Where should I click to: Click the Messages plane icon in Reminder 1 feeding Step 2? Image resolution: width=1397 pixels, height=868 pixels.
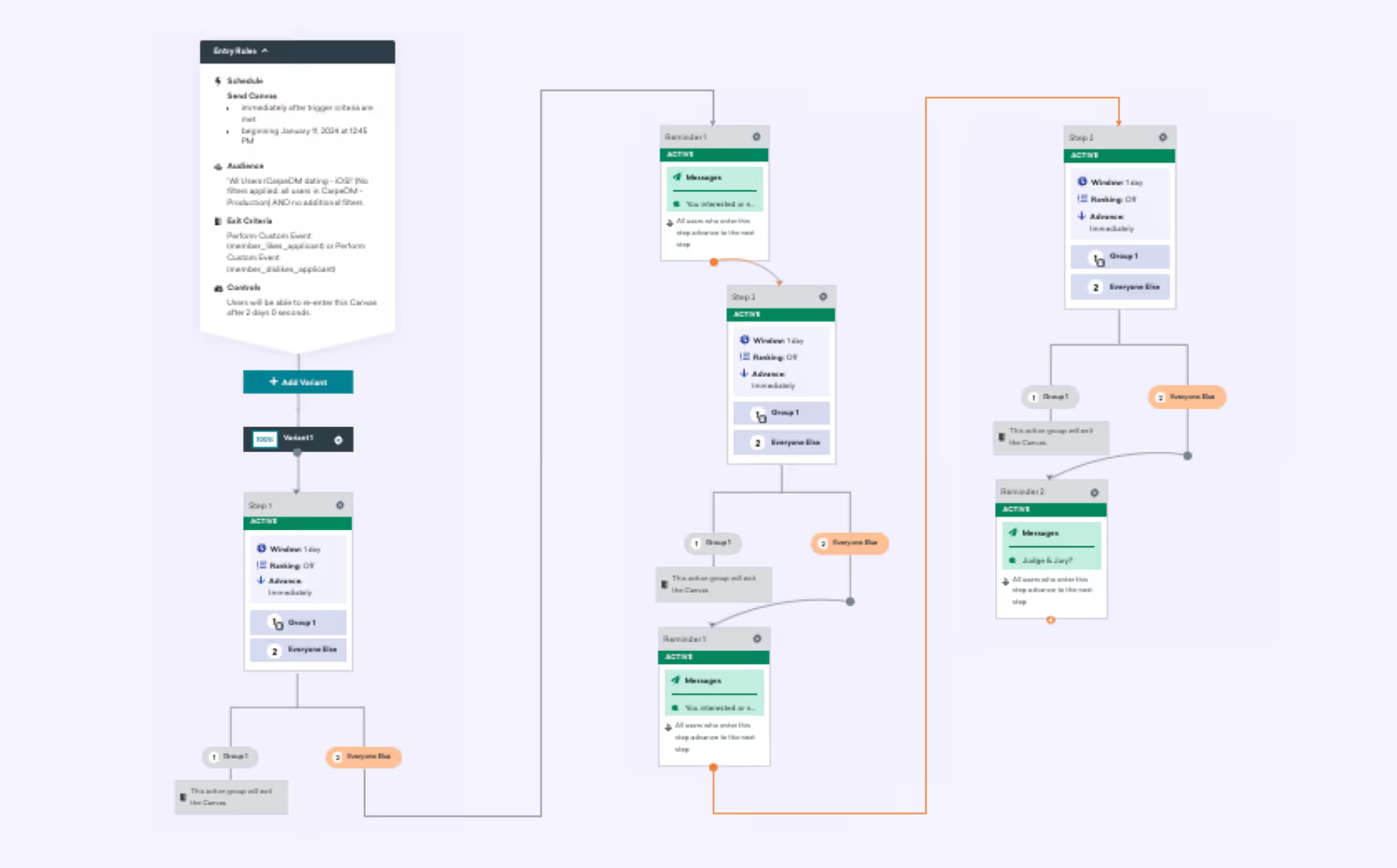677,177
